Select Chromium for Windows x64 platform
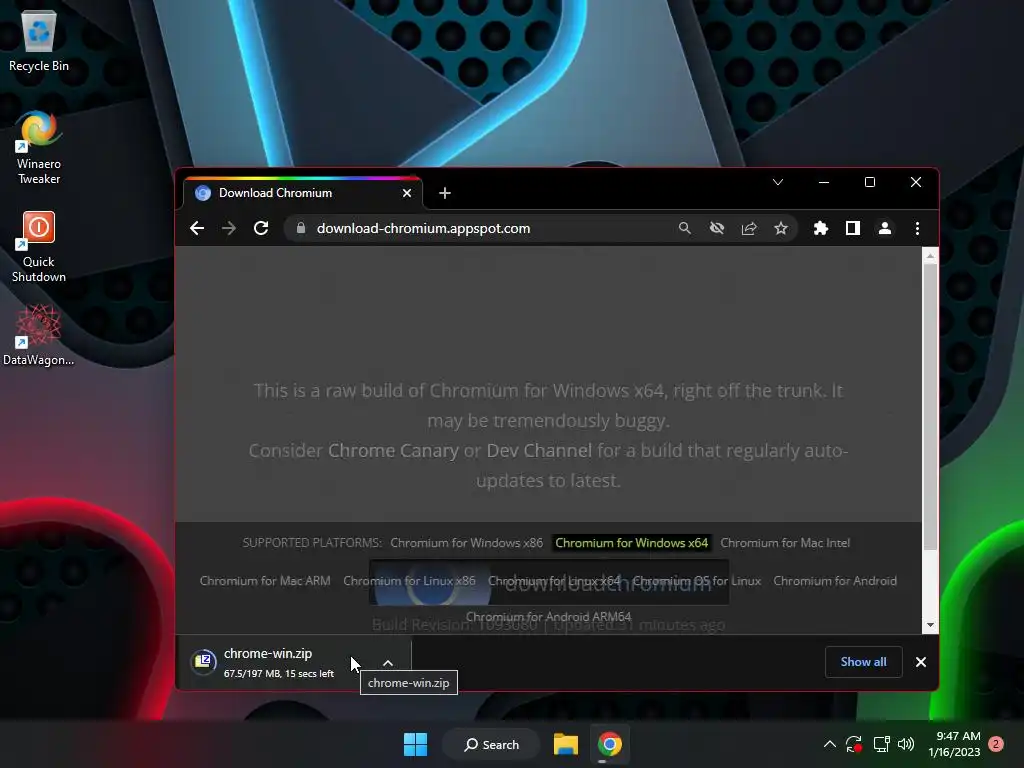This screenshot has height=768, width=1024. (632, 543)
